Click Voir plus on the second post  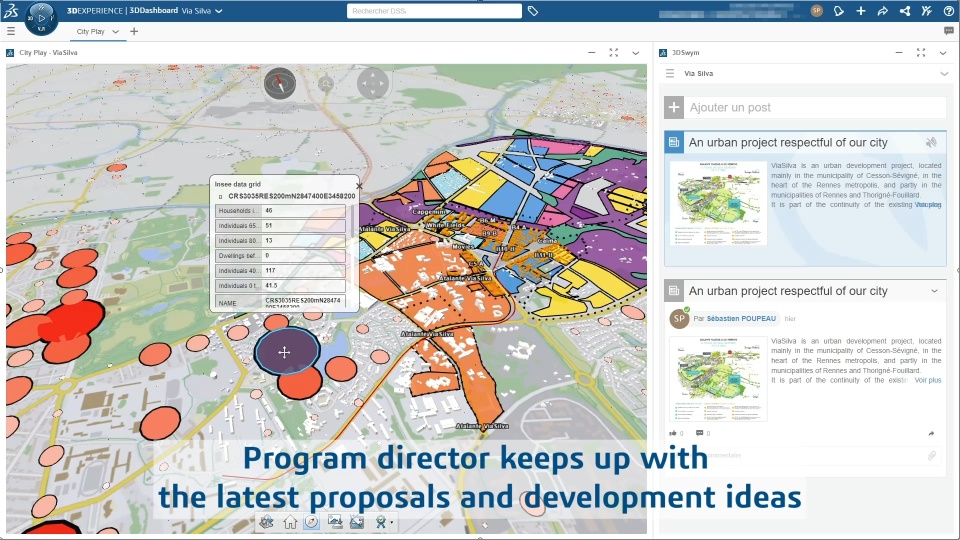(928, 380)
